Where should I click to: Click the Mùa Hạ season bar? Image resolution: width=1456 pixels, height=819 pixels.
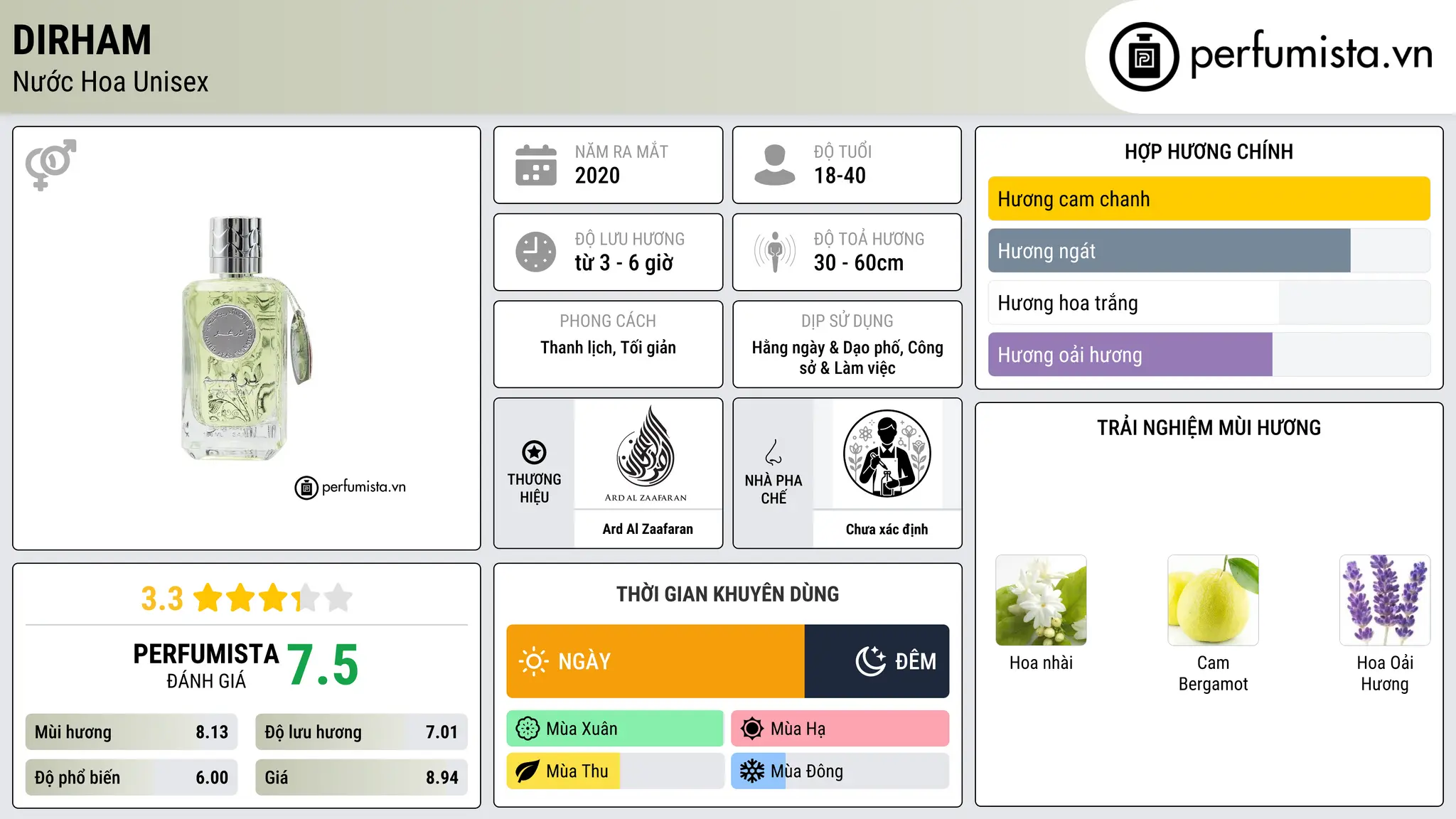[x=840, y=729]
